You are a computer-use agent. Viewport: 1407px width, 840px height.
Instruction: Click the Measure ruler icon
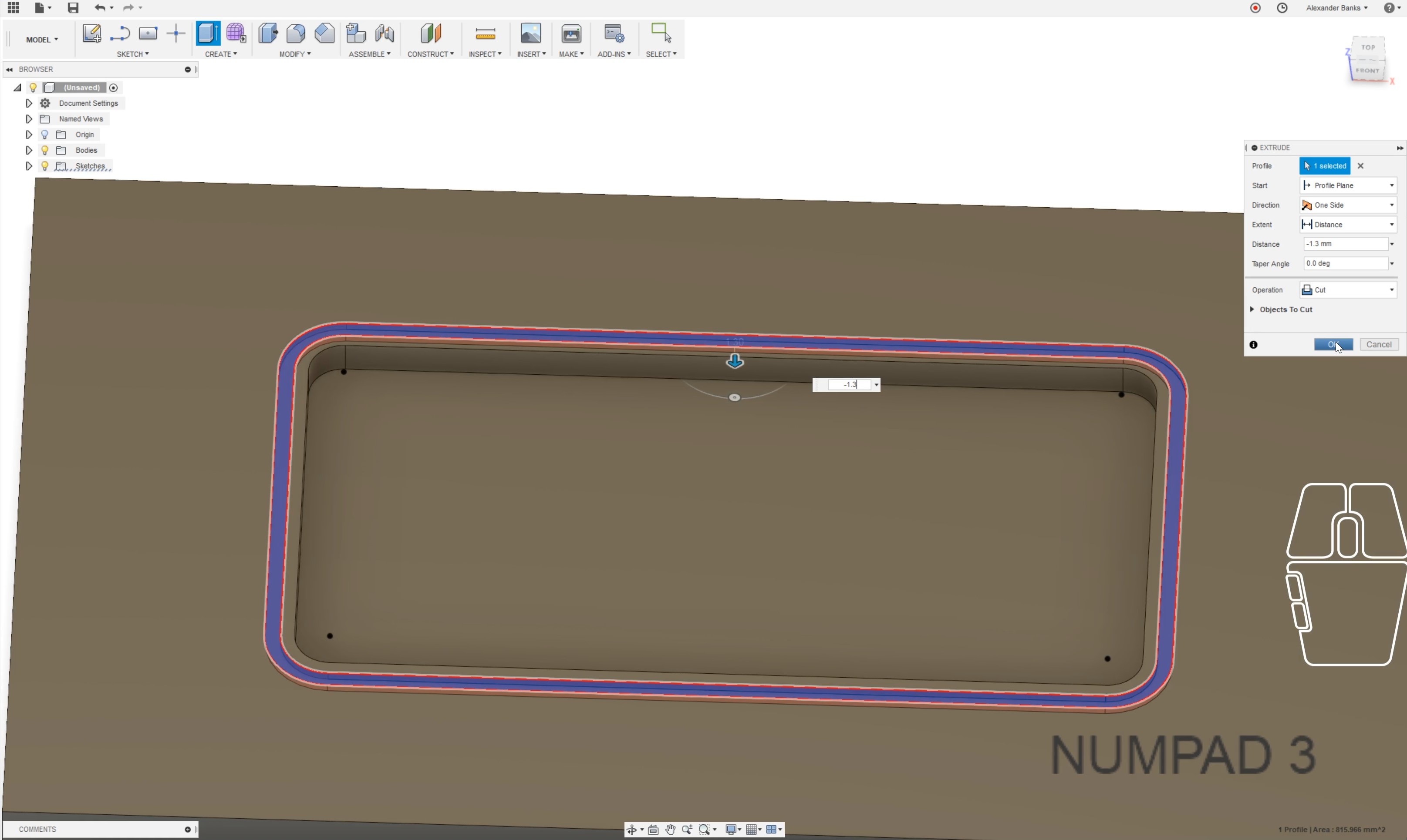tap(485, 34)
